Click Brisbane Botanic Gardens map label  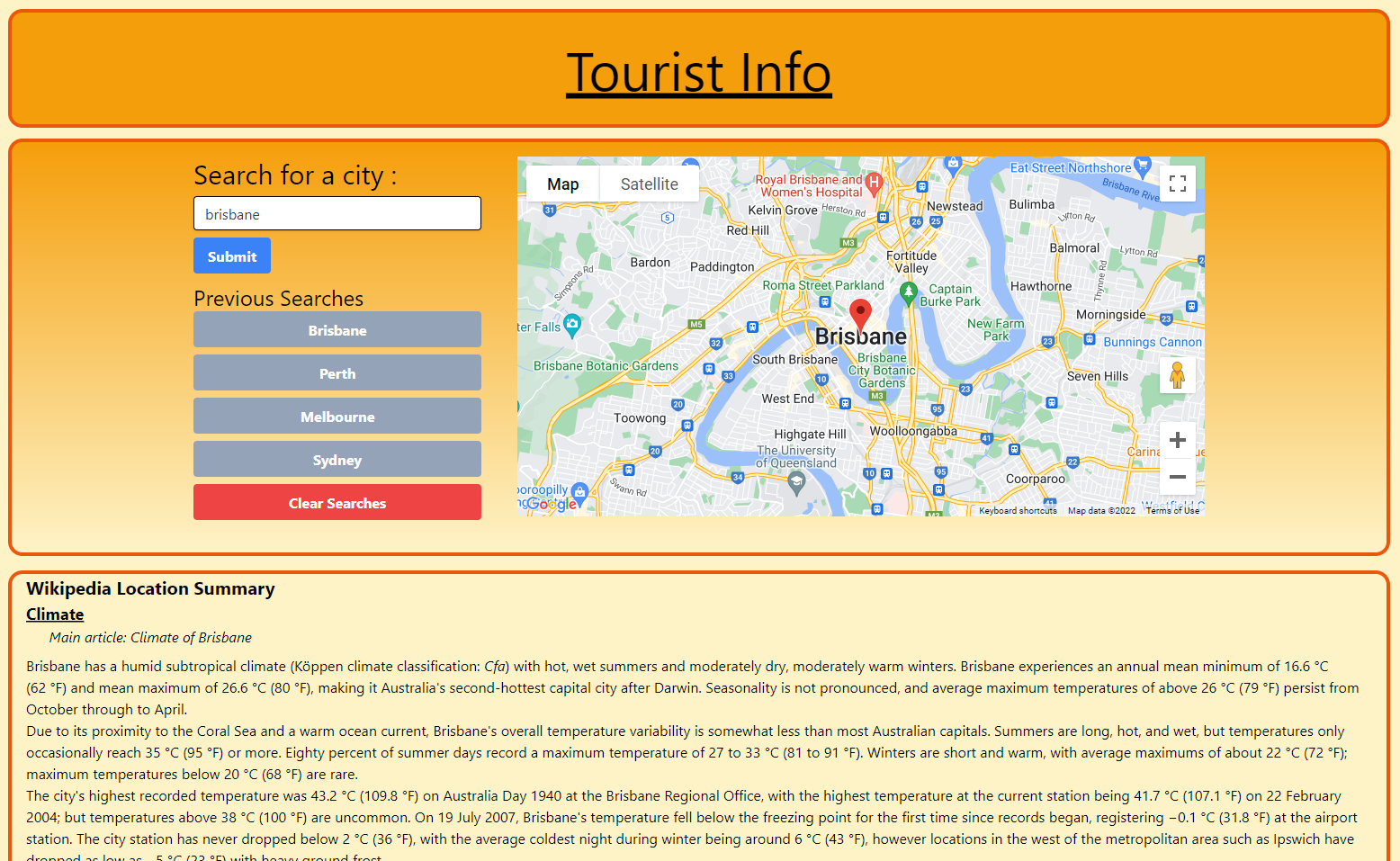(606, 365)
